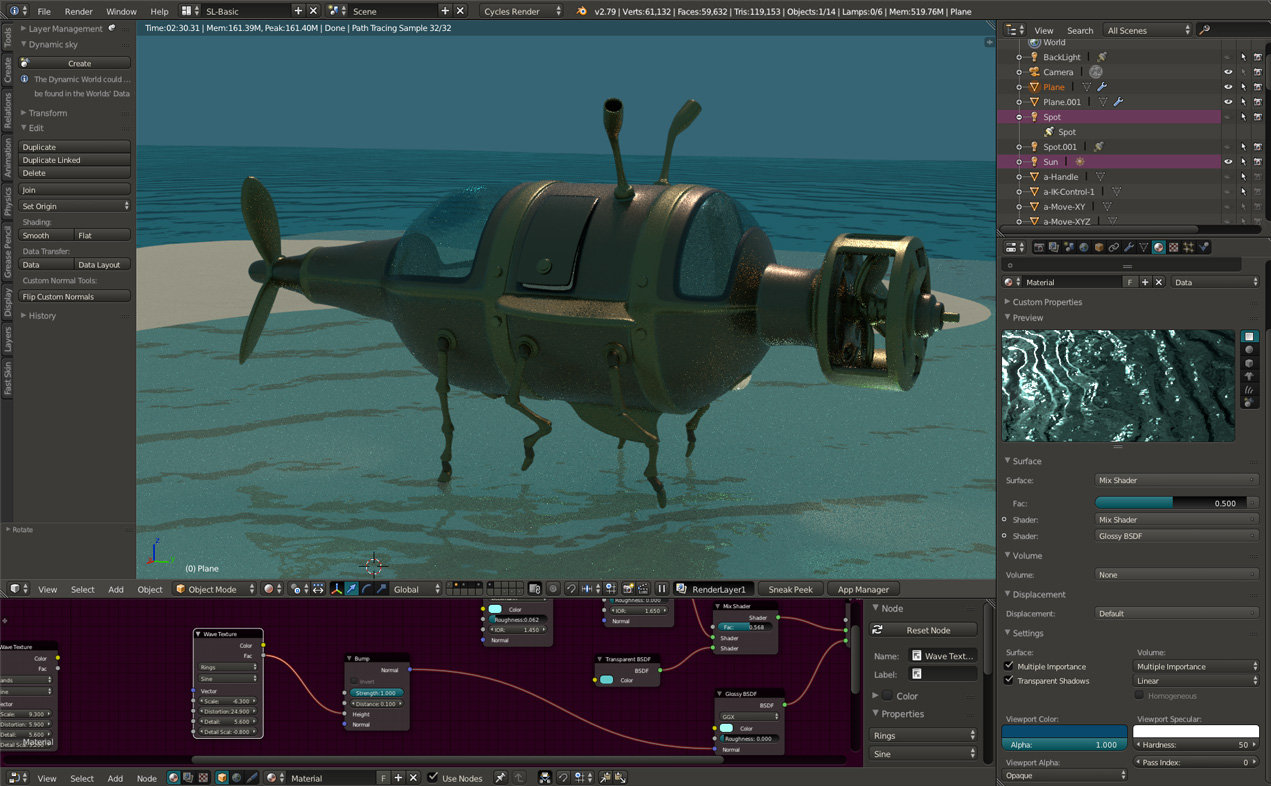Pin the node tree with the pin icon
This screenshot has width=1271, height=786.
pos(500,778)
